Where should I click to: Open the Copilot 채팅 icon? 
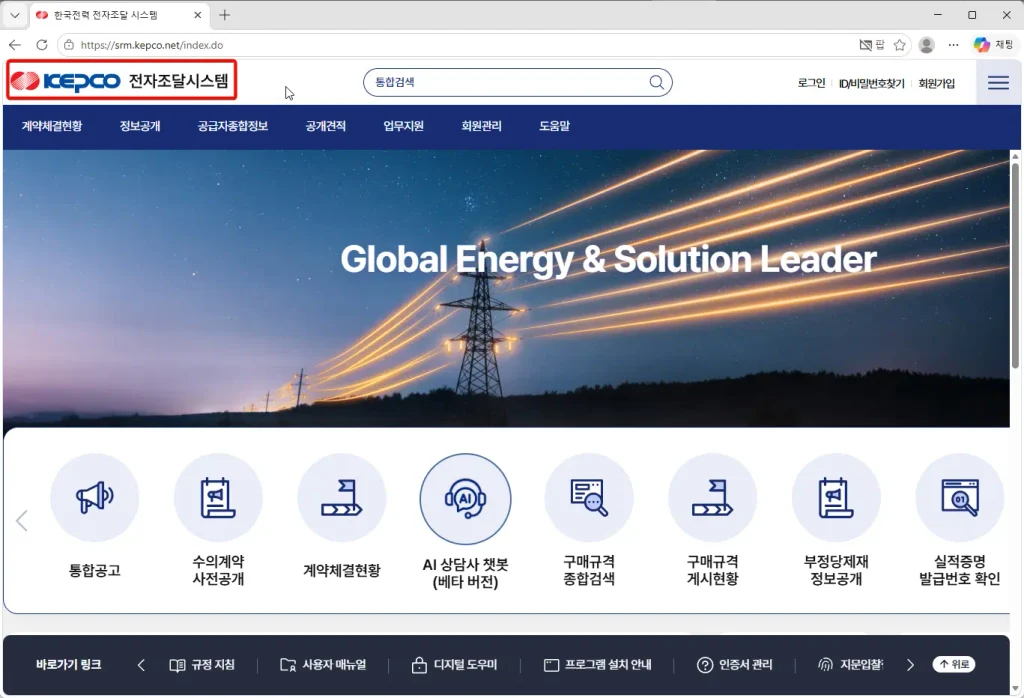[x=993, y=45]
